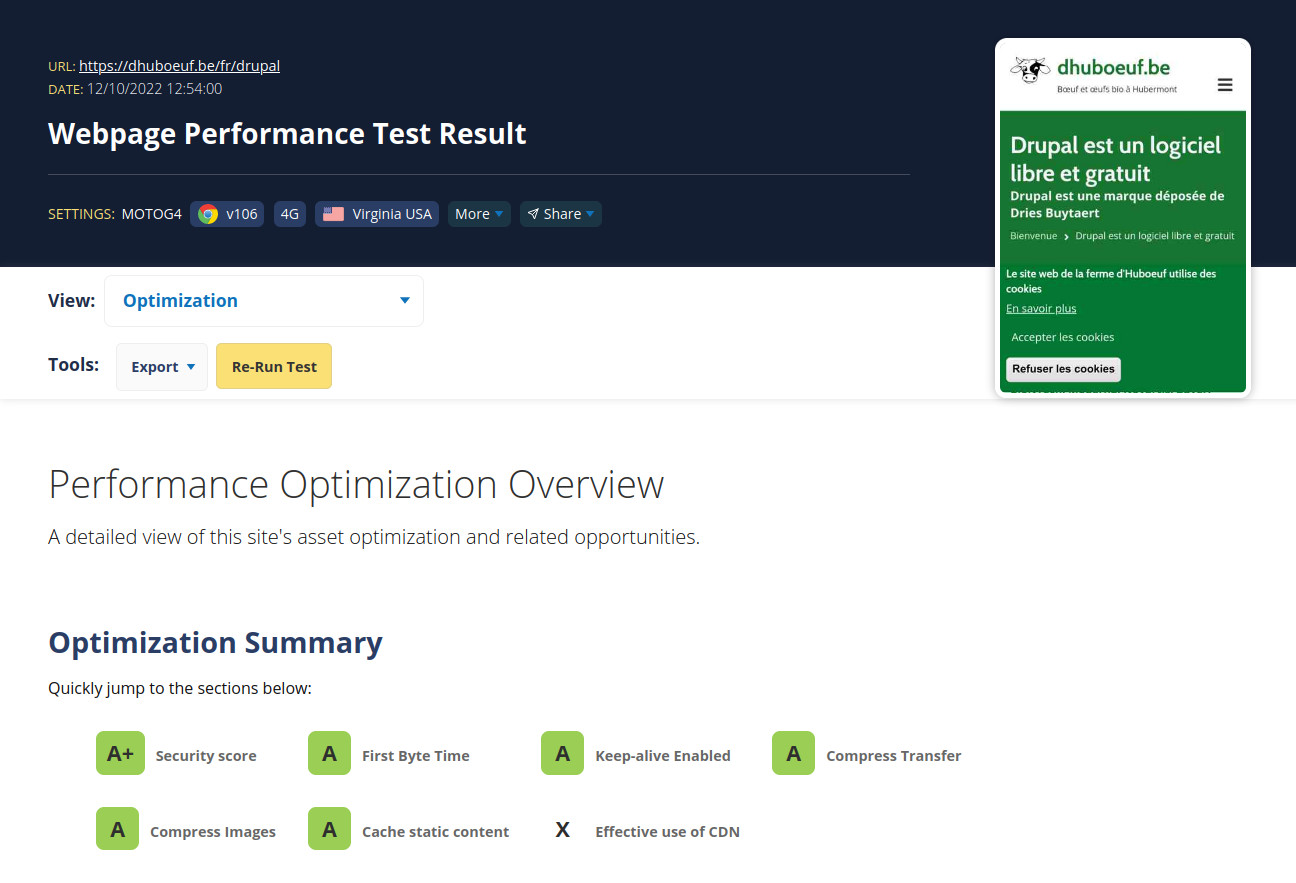Open the More settings dropdown
1296x883 pixels.
click(x=478, y=213)
